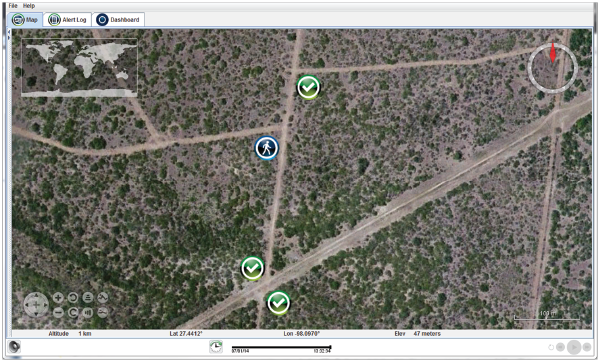Select the green checkmark marker near top road
The width and height of the screenshot is (600, 362).
(308, 87)
